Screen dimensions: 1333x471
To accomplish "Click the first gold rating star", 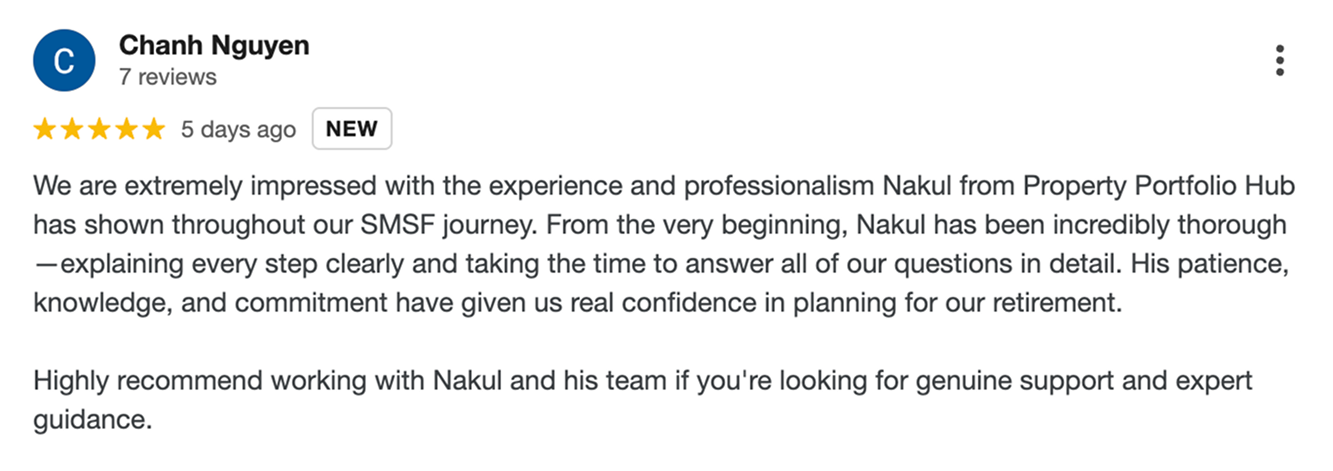I will [45, 129].
